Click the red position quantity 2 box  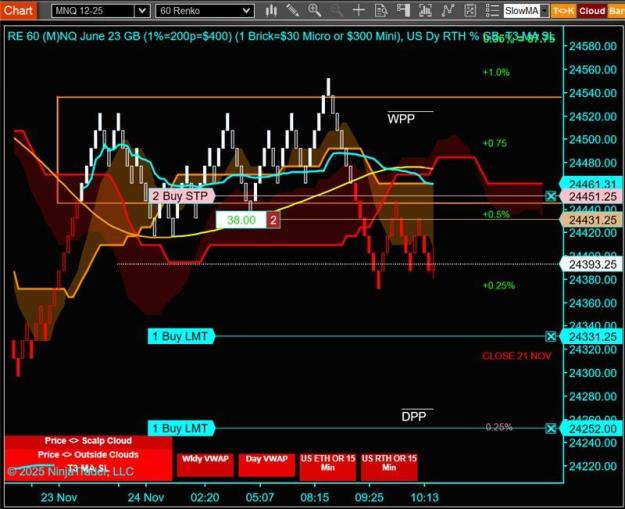coord(273,220)
